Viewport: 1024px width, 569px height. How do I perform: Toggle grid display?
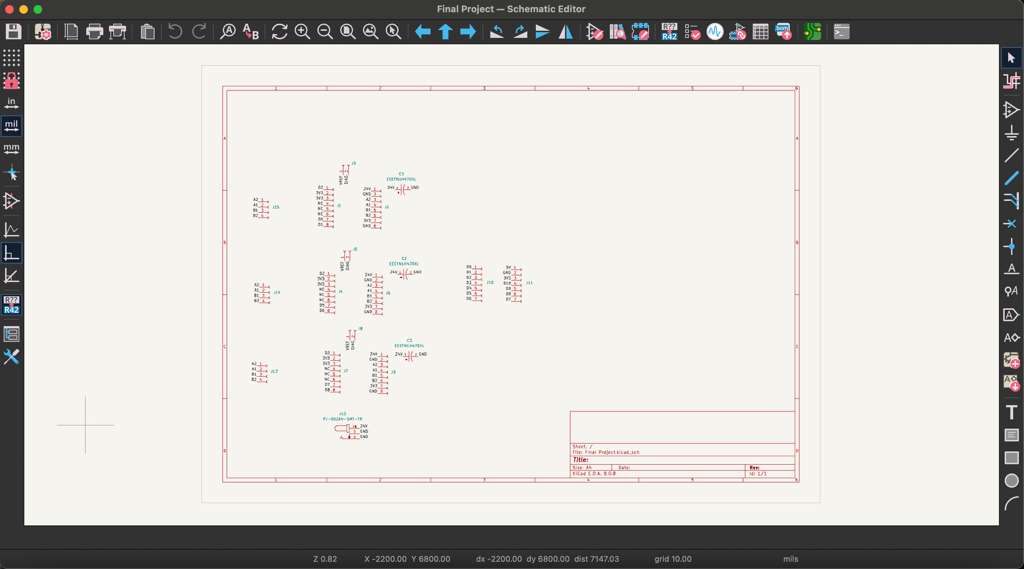[11, 57]
